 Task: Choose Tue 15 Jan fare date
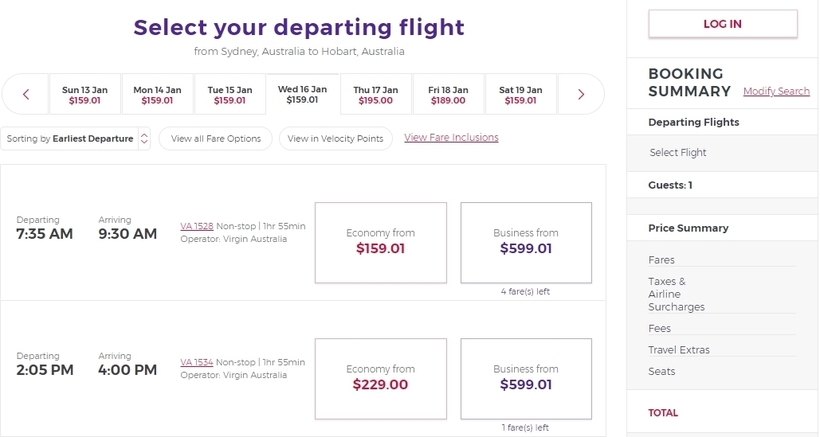tap(230, 94)
